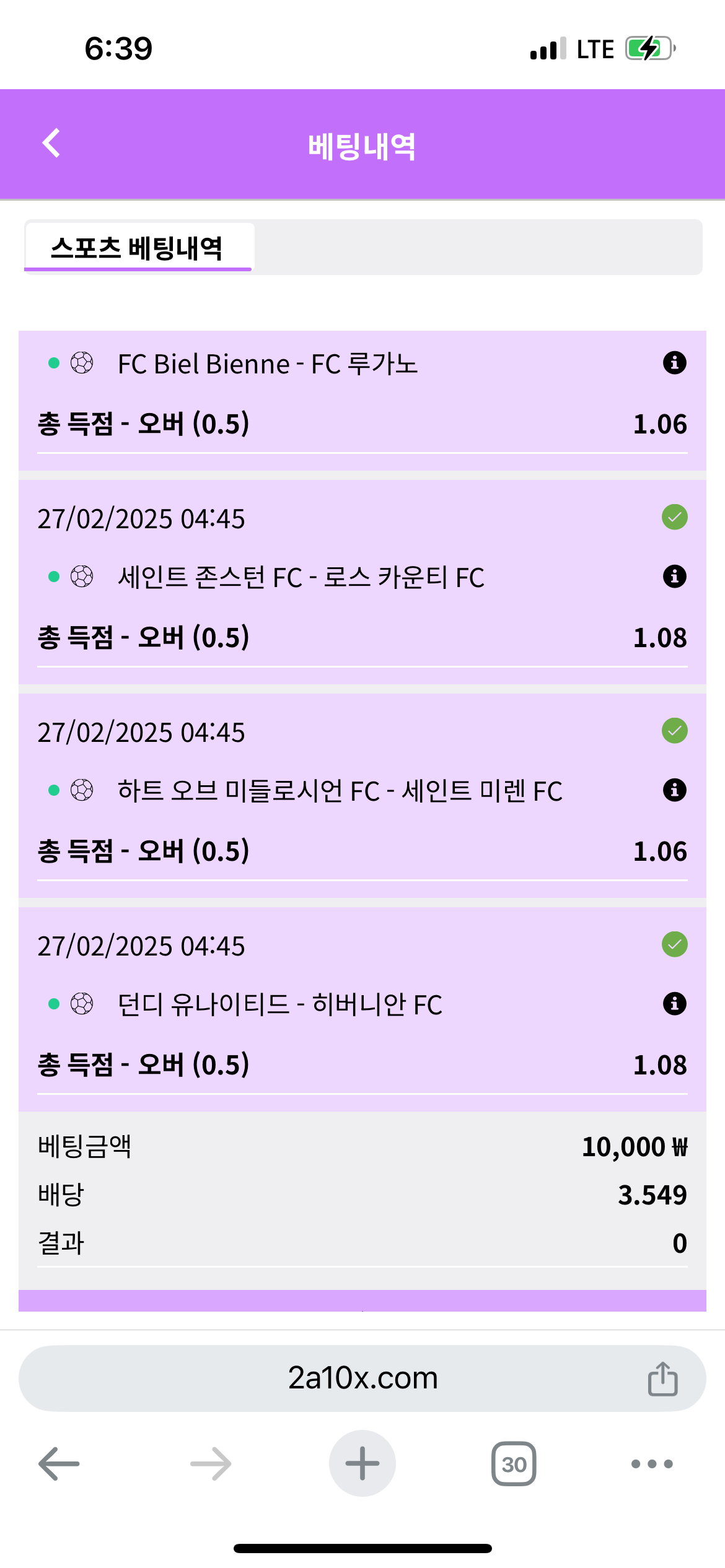Tap the 2a10x.com address bar
The height and width of the screenshot is (1568, 725).
click(362, 1379)
